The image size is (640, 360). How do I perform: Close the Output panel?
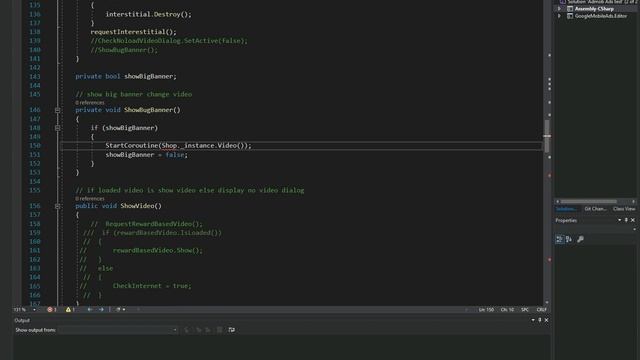[547, 320]
